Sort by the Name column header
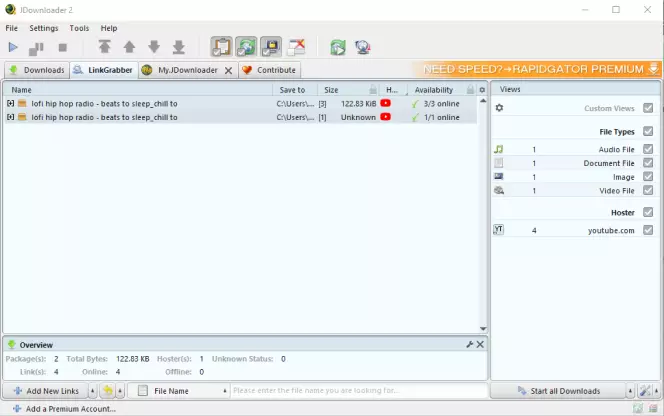 point(138,90)
